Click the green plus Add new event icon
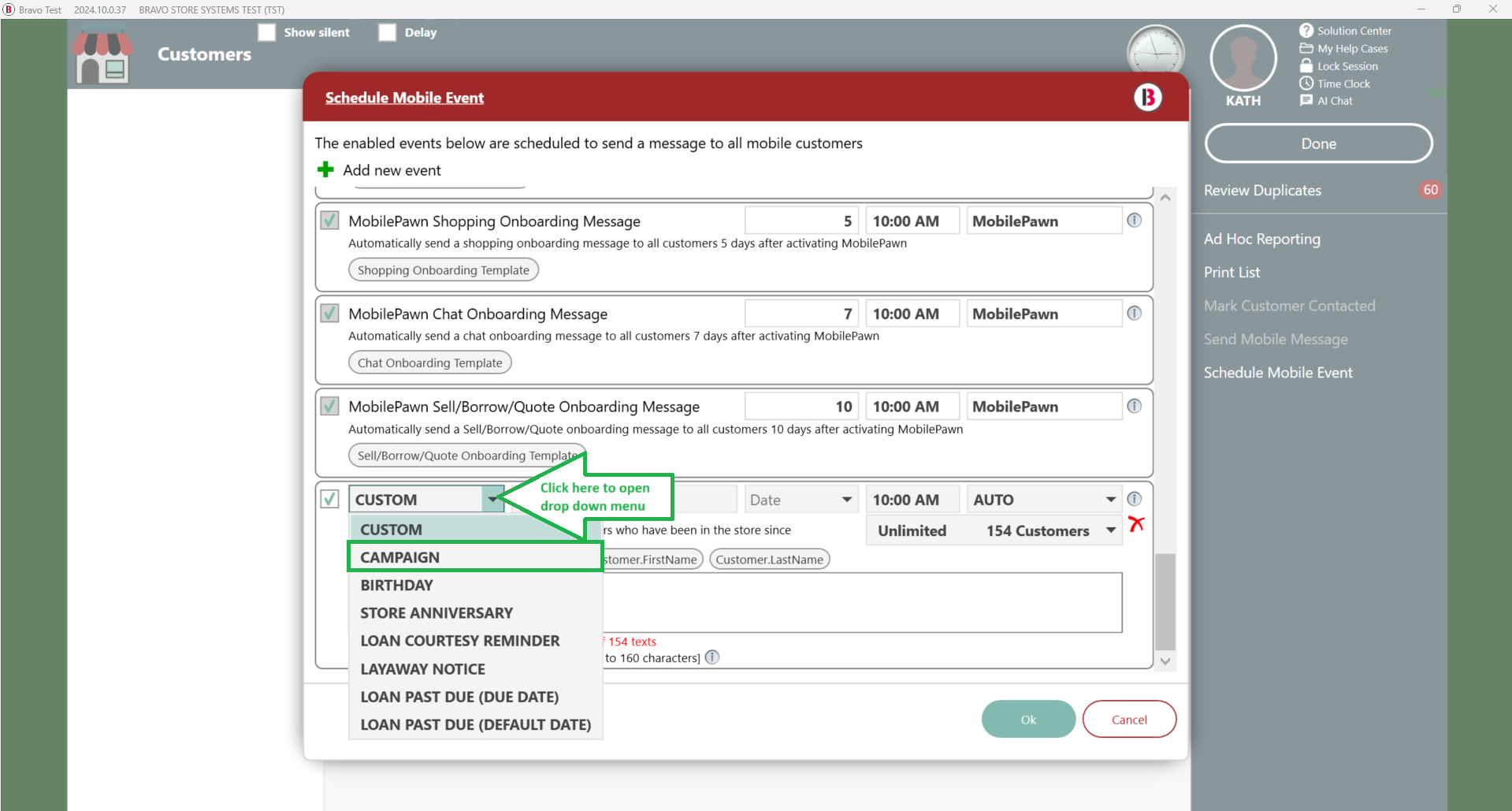The image size is (1512, 811). point(325,169)
